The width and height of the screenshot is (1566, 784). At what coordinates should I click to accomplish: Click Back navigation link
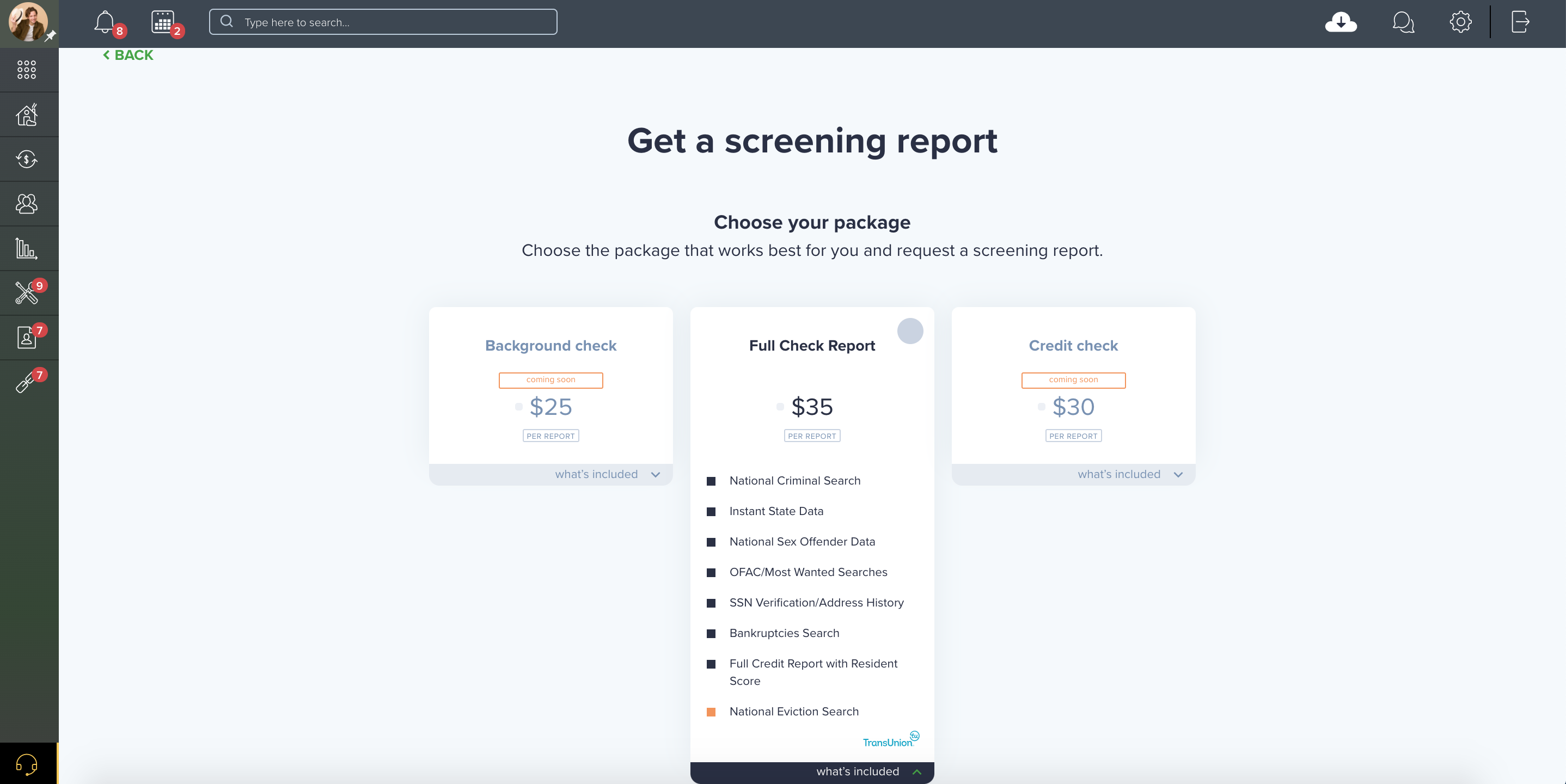[x=127, y=54]
